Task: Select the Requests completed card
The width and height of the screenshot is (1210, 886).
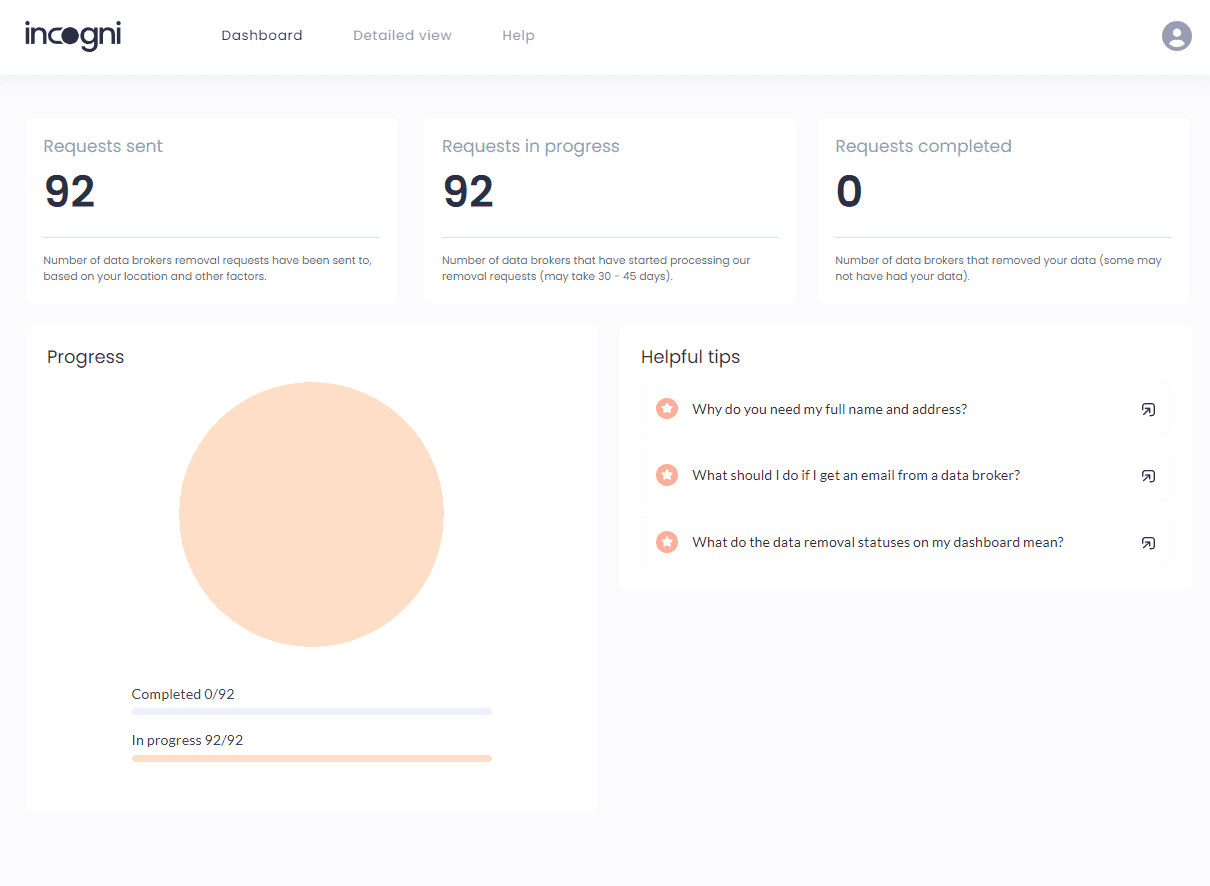Action: pos(1002,210)
